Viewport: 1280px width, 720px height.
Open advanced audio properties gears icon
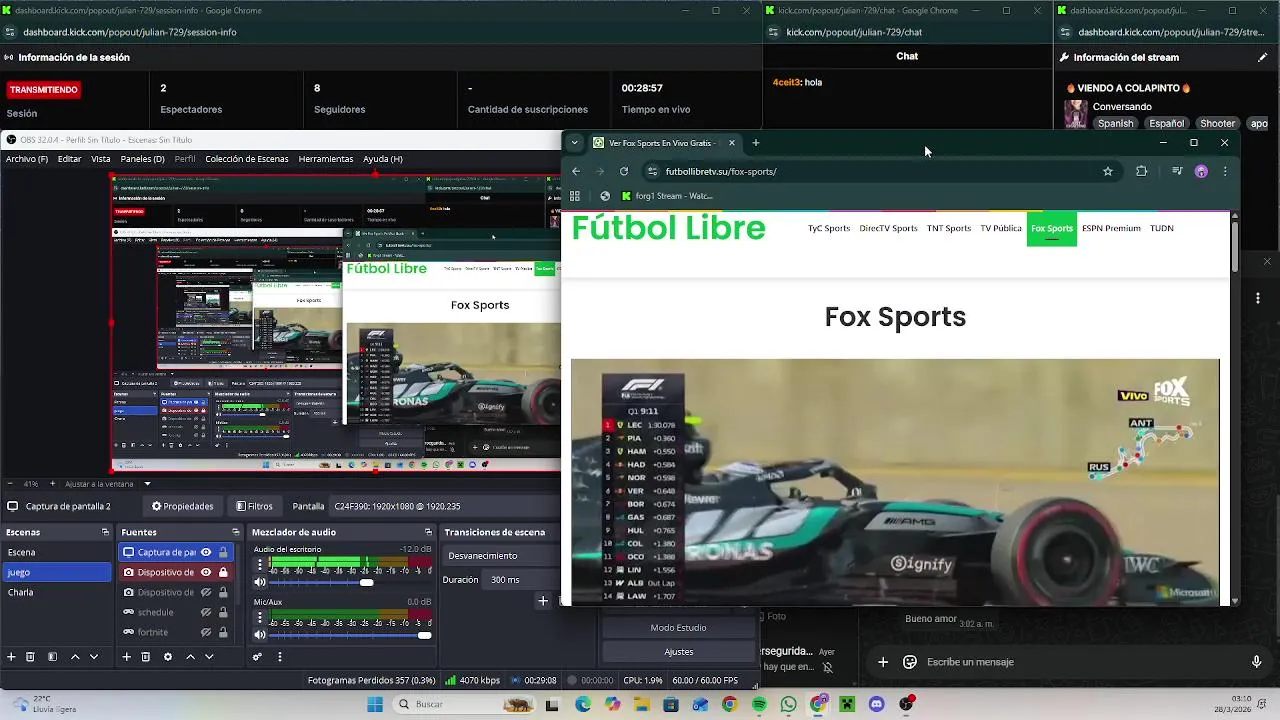point(257,657)
